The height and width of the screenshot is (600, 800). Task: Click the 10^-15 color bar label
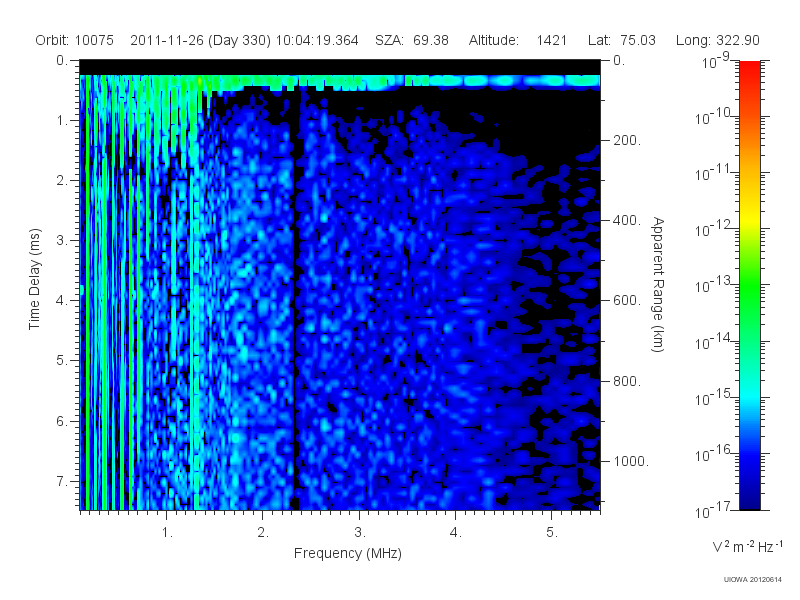point(713,397)
